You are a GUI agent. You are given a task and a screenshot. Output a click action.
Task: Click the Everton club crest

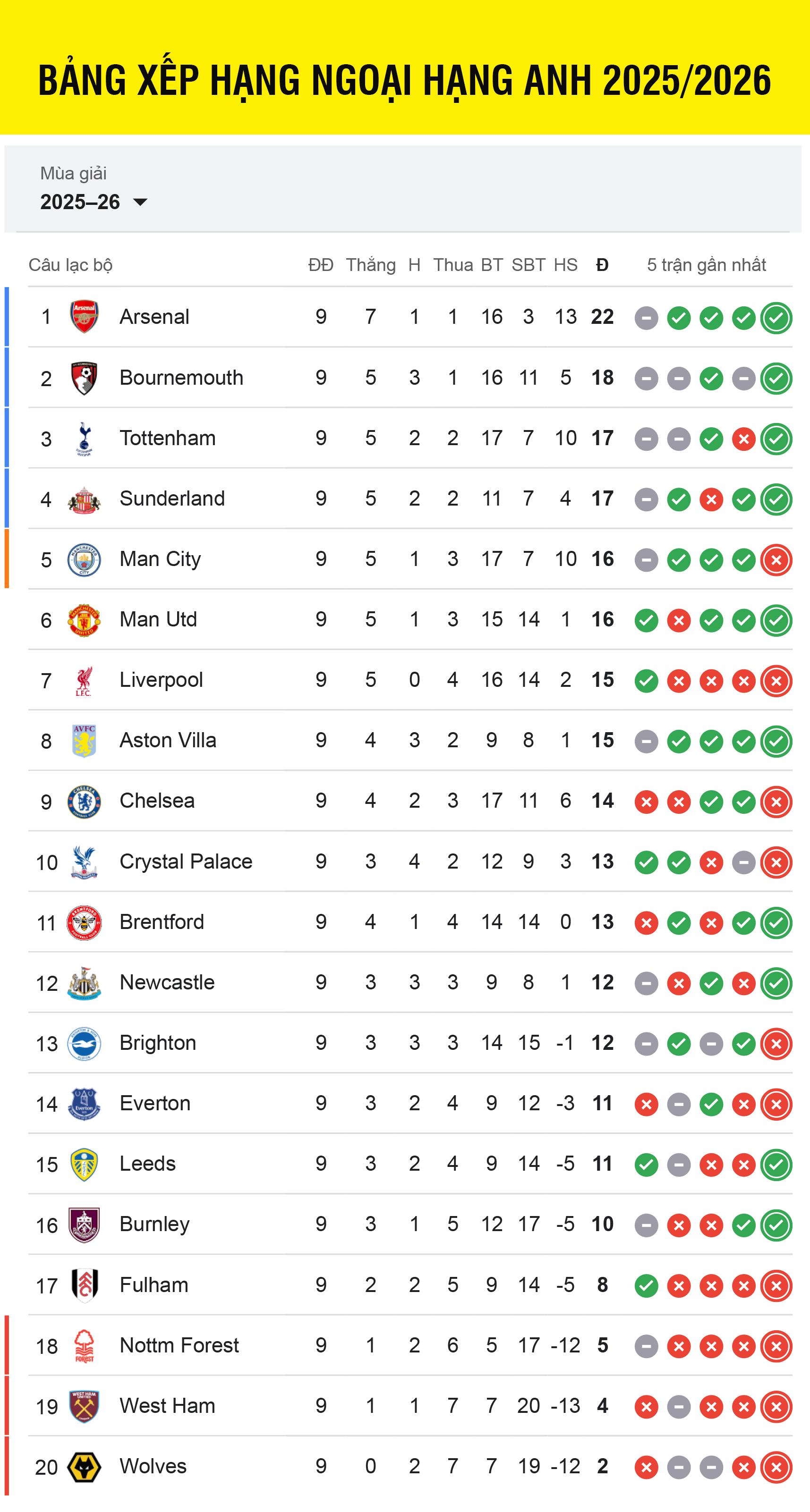tap(84, 1104)
